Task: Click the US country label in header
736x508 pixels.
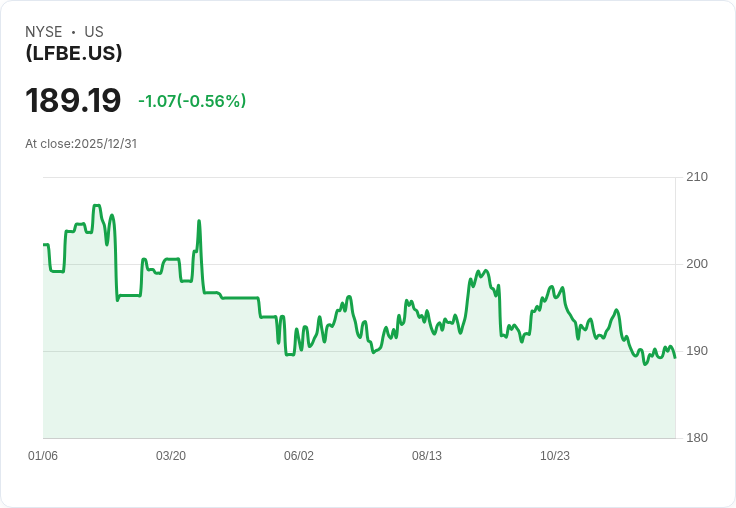Action: coord(94,32)
